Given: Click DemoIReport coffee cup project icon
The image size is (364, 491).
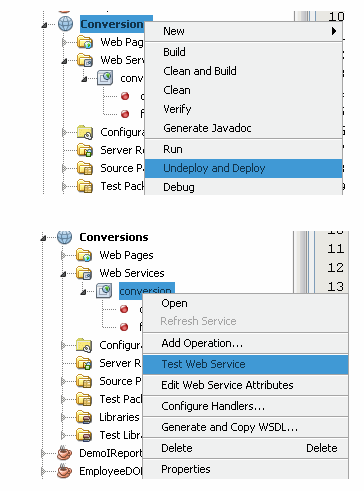Looking at the screenshot, I should click(65, 453).
